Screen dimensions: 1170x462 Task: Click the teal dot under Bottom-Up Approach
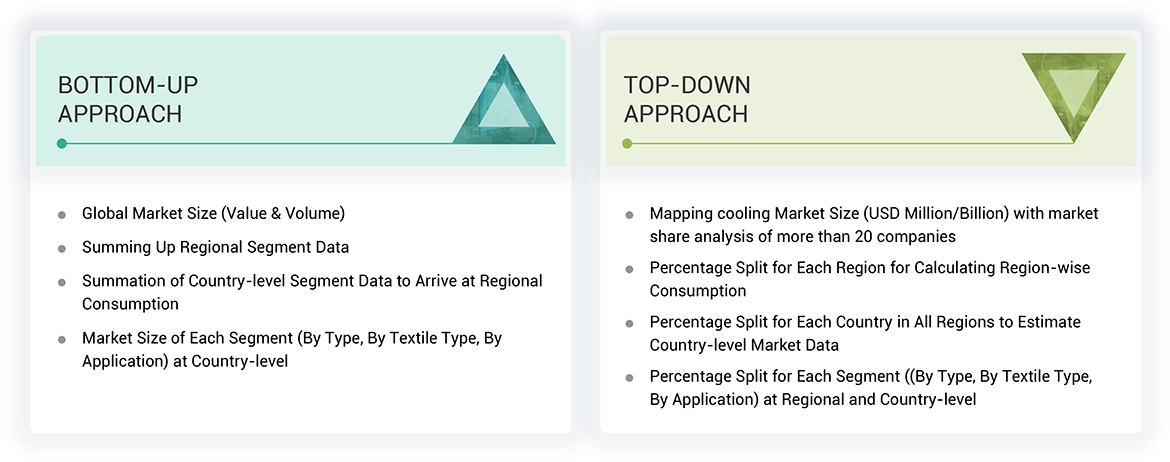pos(62,144)
